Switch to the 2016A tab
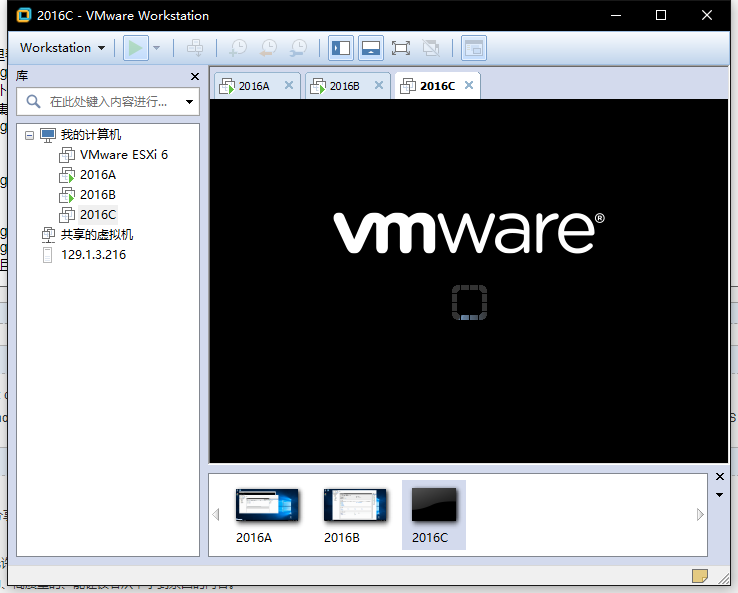Screen dimensions: 738x593 pos(253,86)
